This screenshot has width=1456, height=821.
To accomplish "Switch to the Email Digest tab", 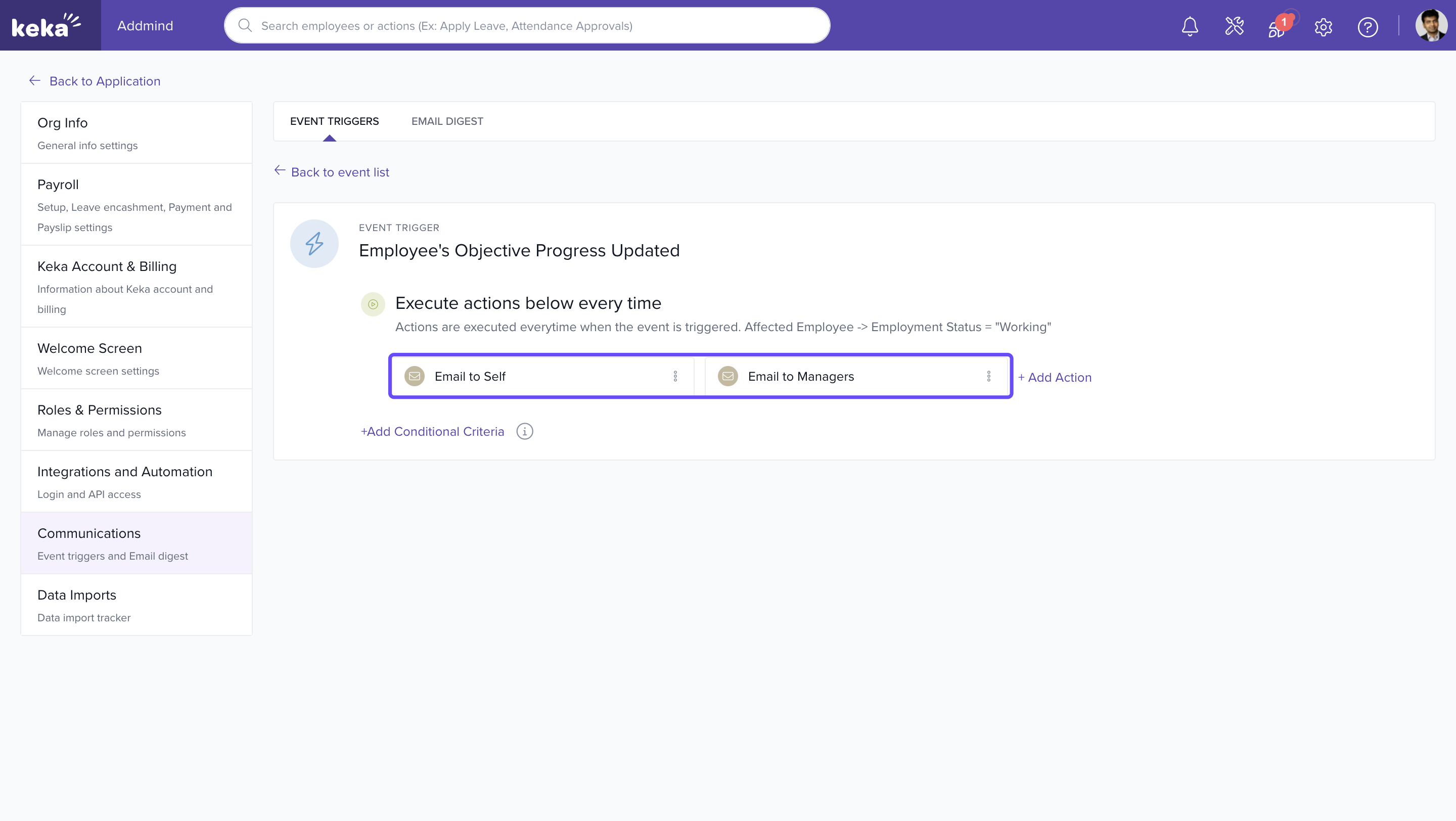I will pos(447,121).
